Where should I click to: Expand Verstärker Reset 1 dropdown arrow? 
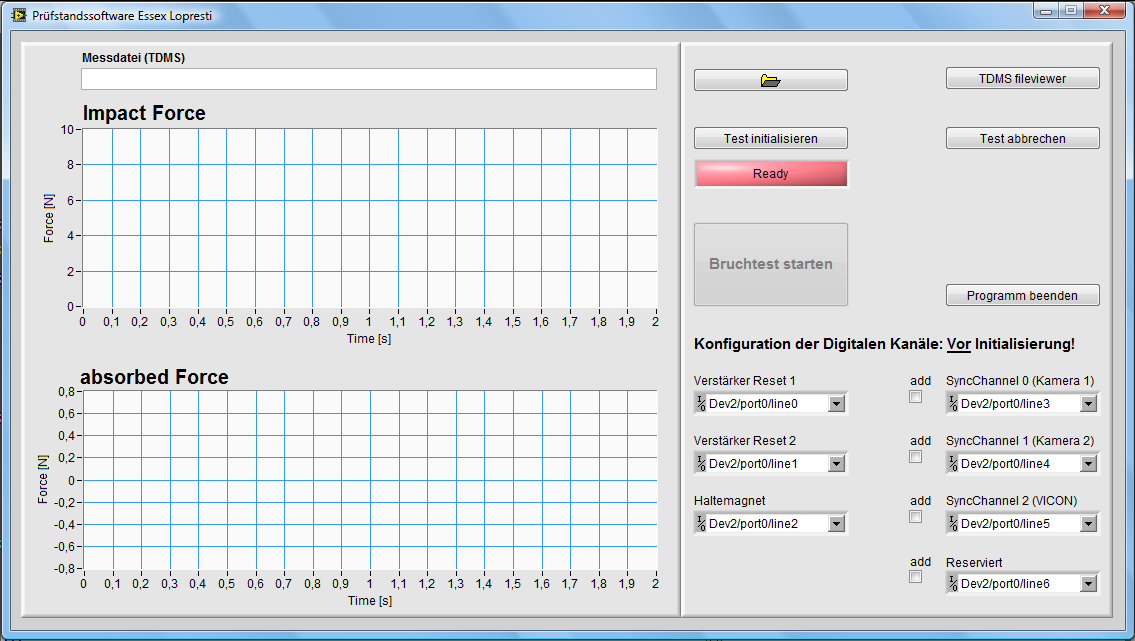click(837, 404)
